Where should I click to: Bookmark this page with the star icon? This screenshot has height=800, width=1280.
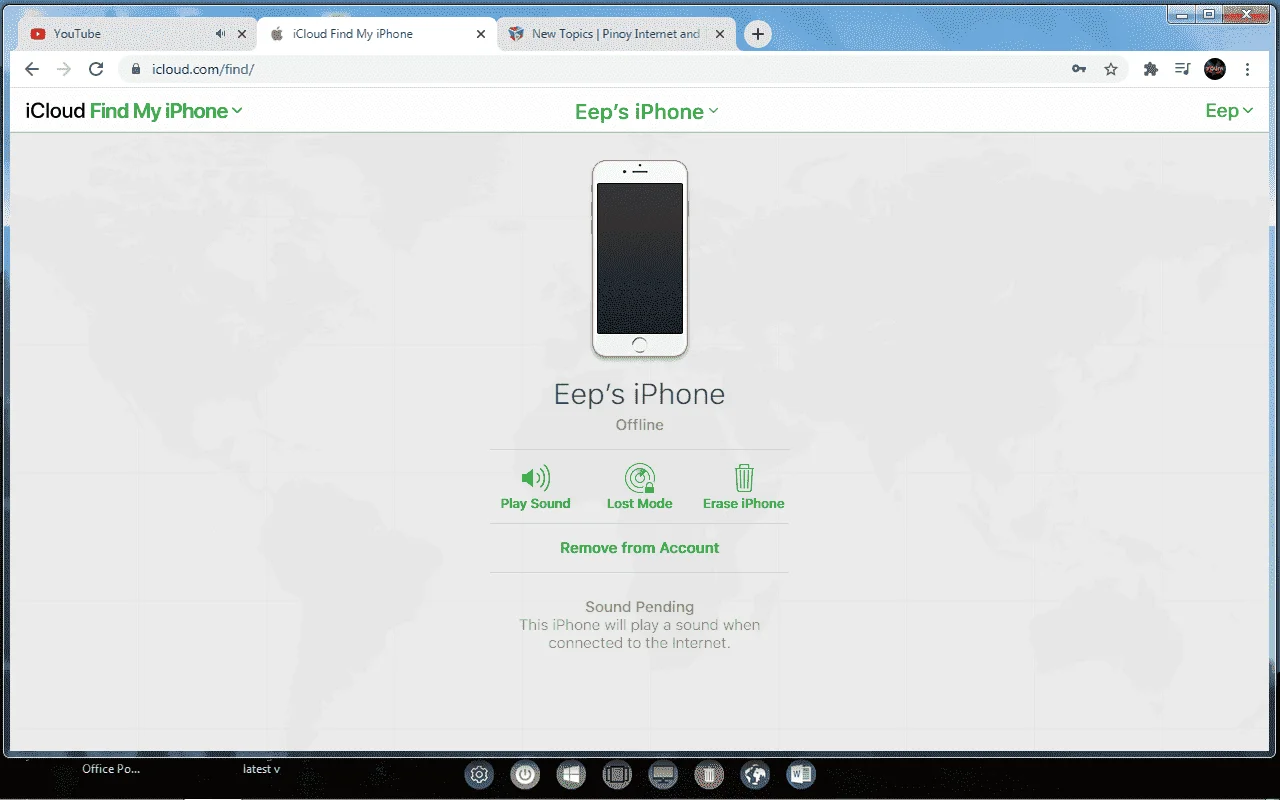[x=1111, y=69]
